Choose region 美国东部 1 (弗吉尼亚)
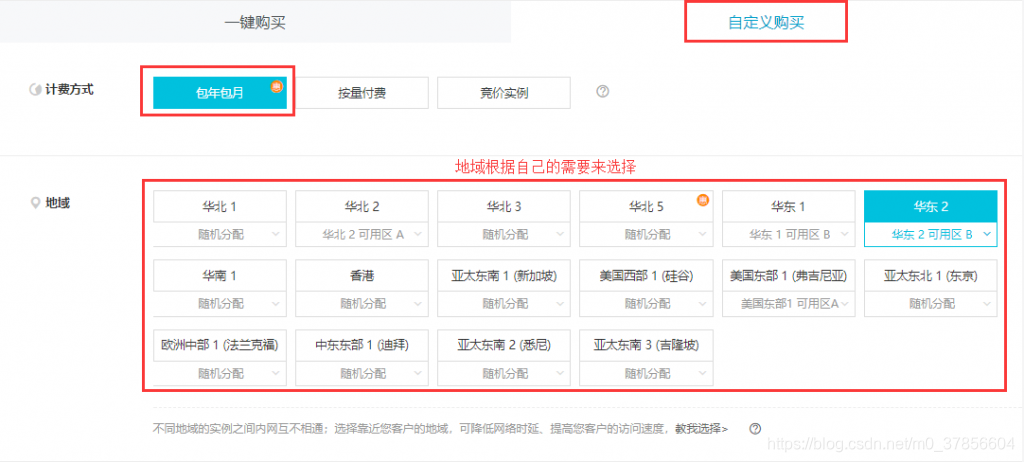Screen dimensions: 1024x462 (x=788, y=276)
